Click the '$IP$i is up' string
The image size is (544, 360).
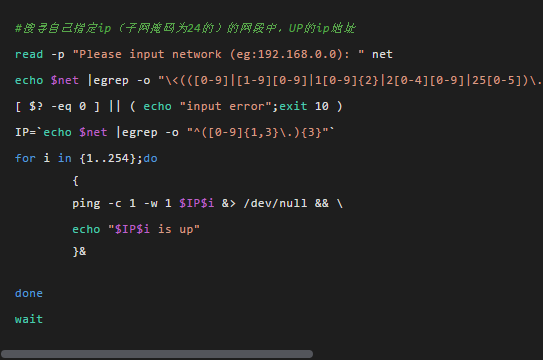(154, 229)
